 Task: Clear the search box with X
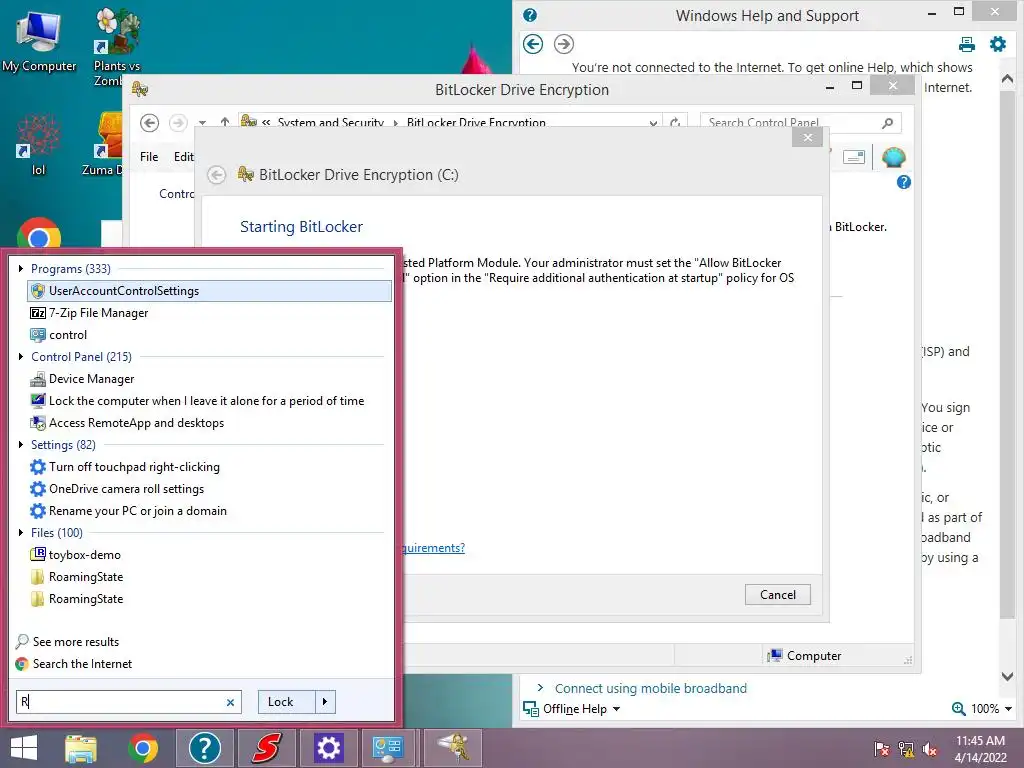(230, 702)
